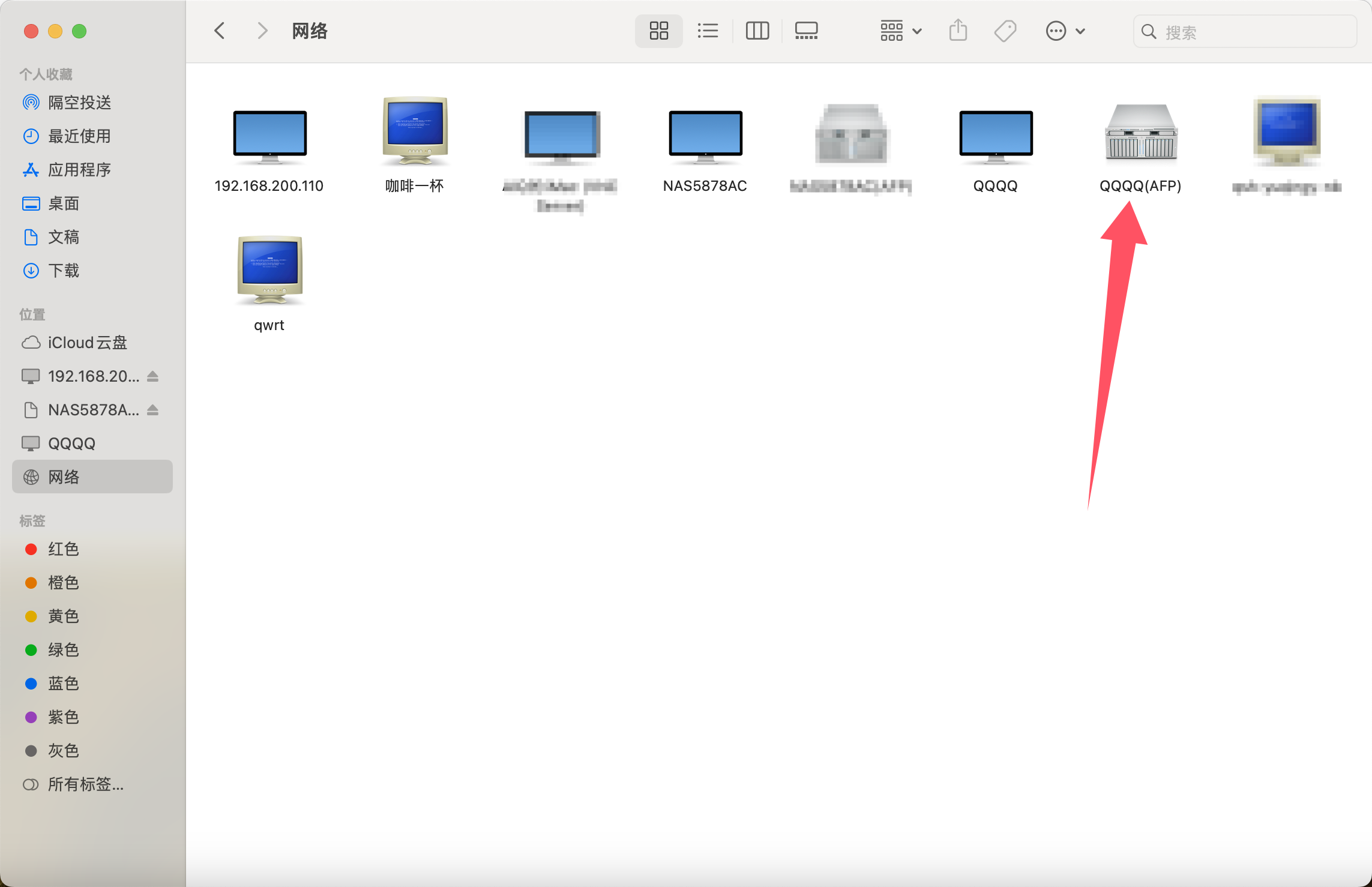Screen dimensions: 1372x887
Task: Go back with the left chevron
Action: tap(220, 31)
